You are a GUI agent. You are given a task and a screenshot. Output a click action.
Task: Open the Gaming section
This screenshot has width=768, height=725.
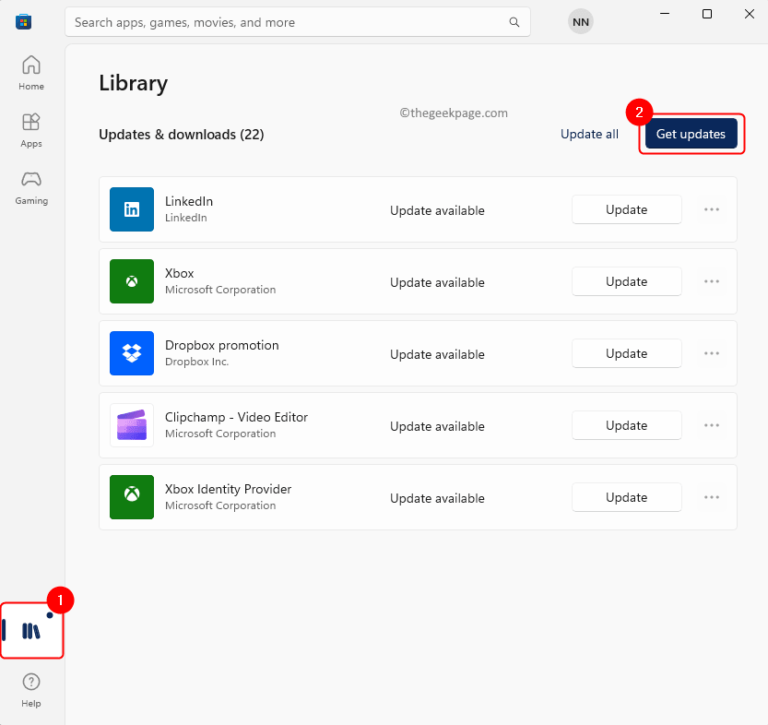(31, 186)
